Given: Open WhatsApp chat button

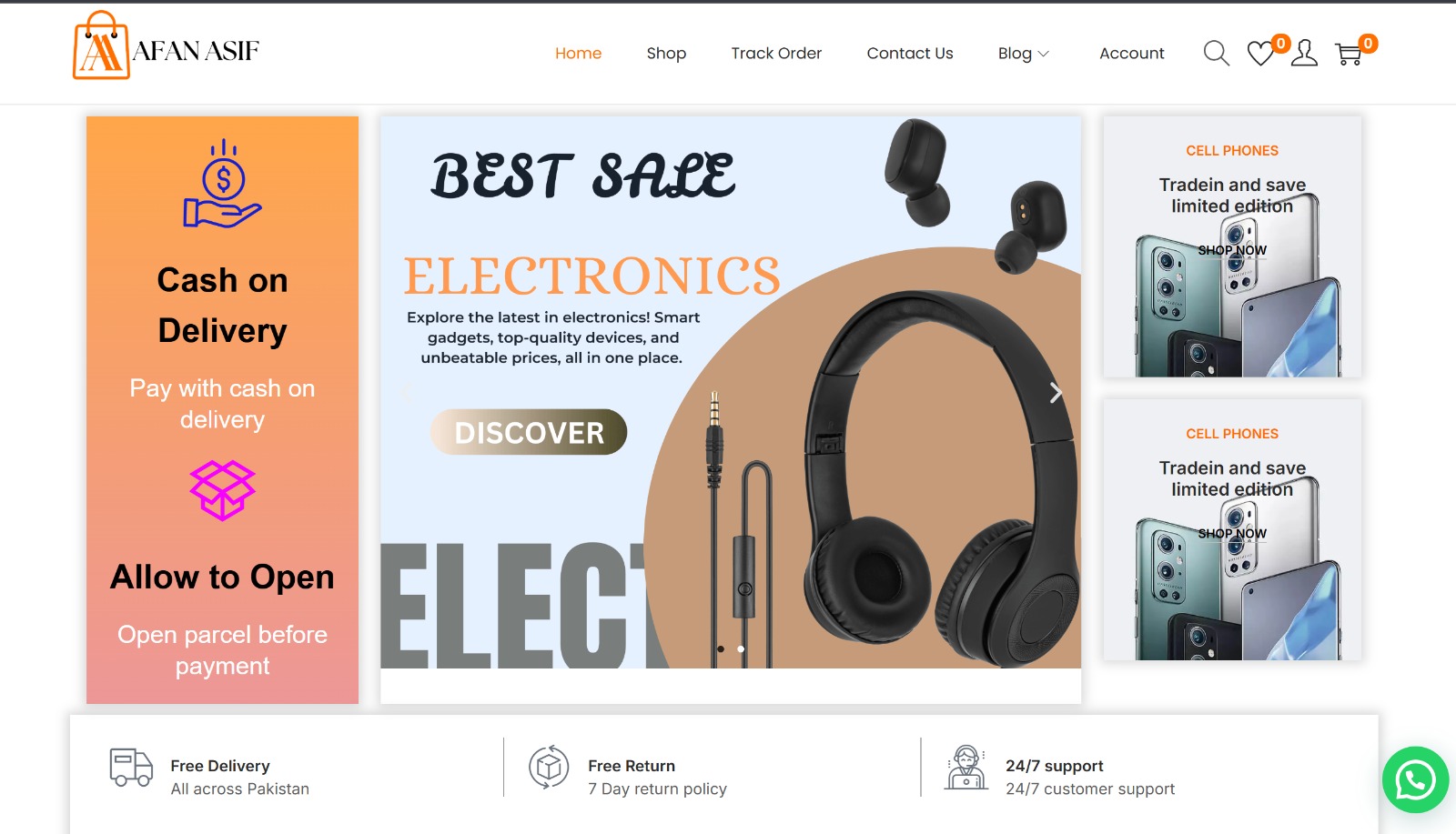Looking at the screenshot, I should point(1415,779).
